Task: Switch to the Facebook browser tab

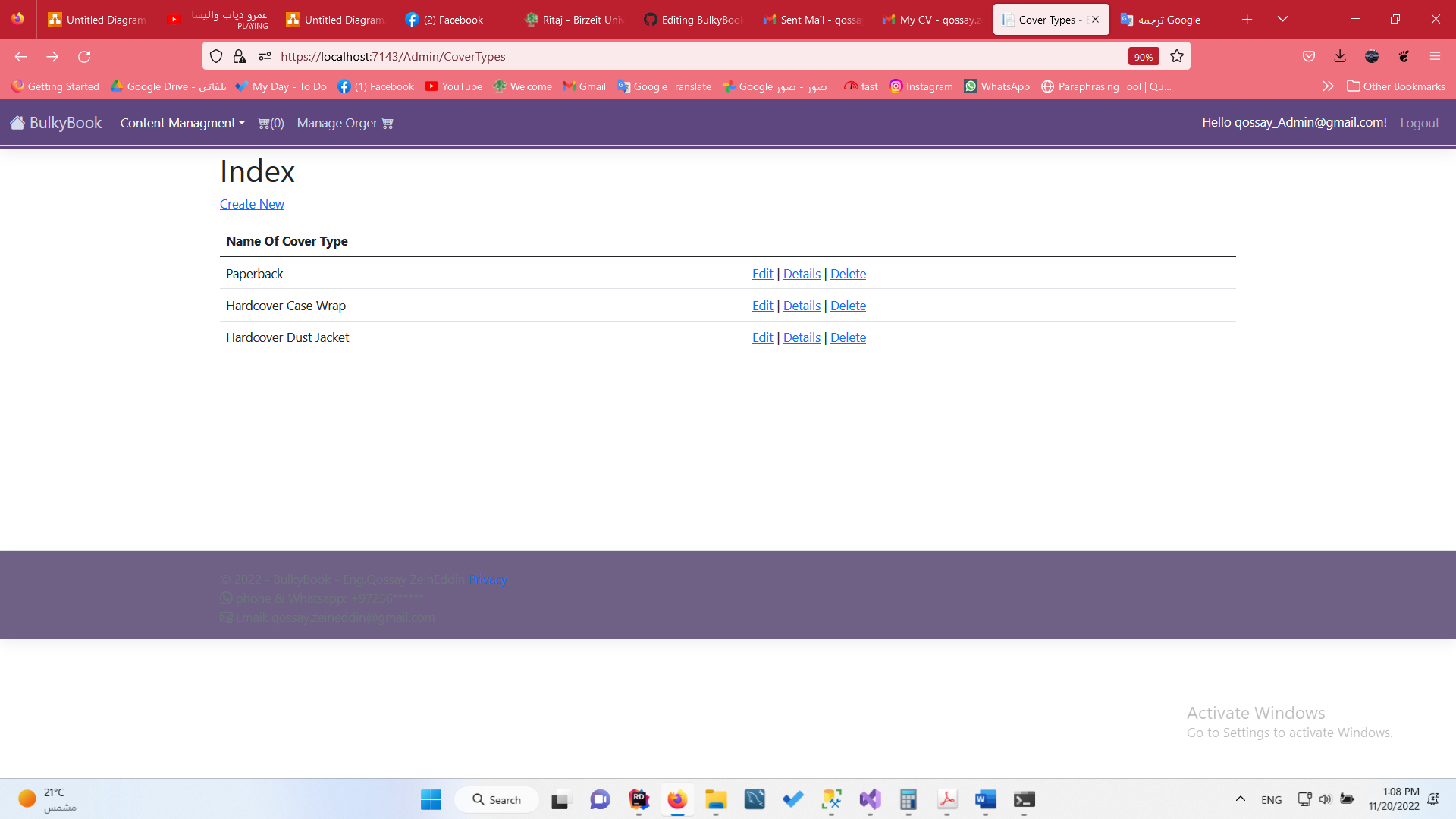Action: (x=449, y=19)
